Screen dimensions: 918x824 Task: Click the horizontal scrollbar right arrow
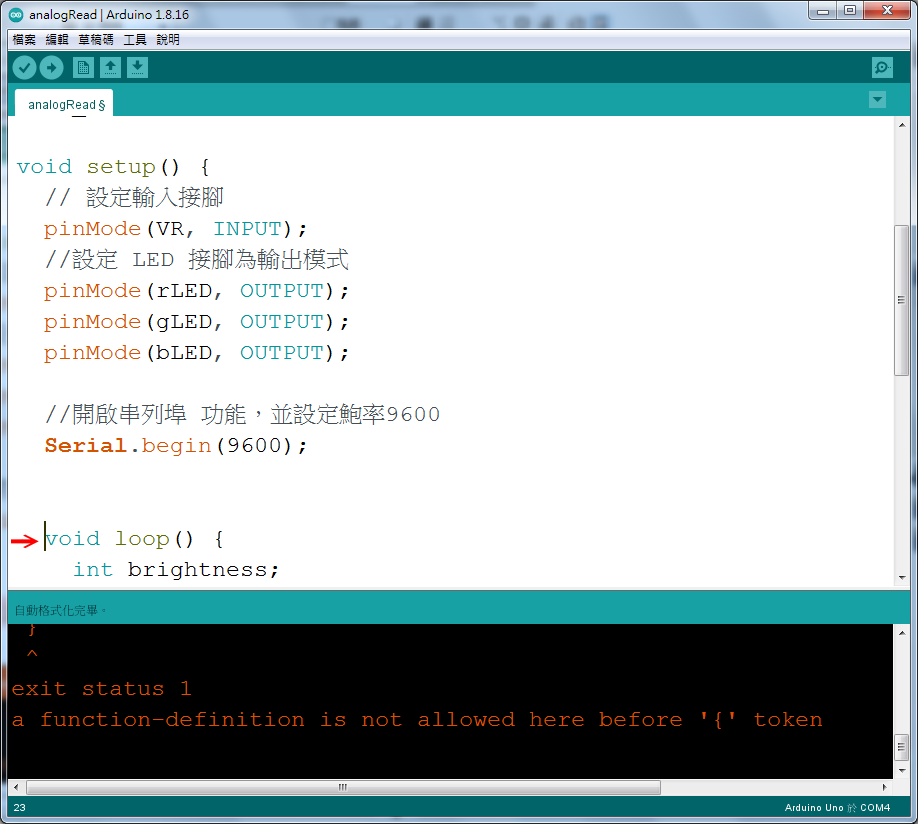click(885, 787)
